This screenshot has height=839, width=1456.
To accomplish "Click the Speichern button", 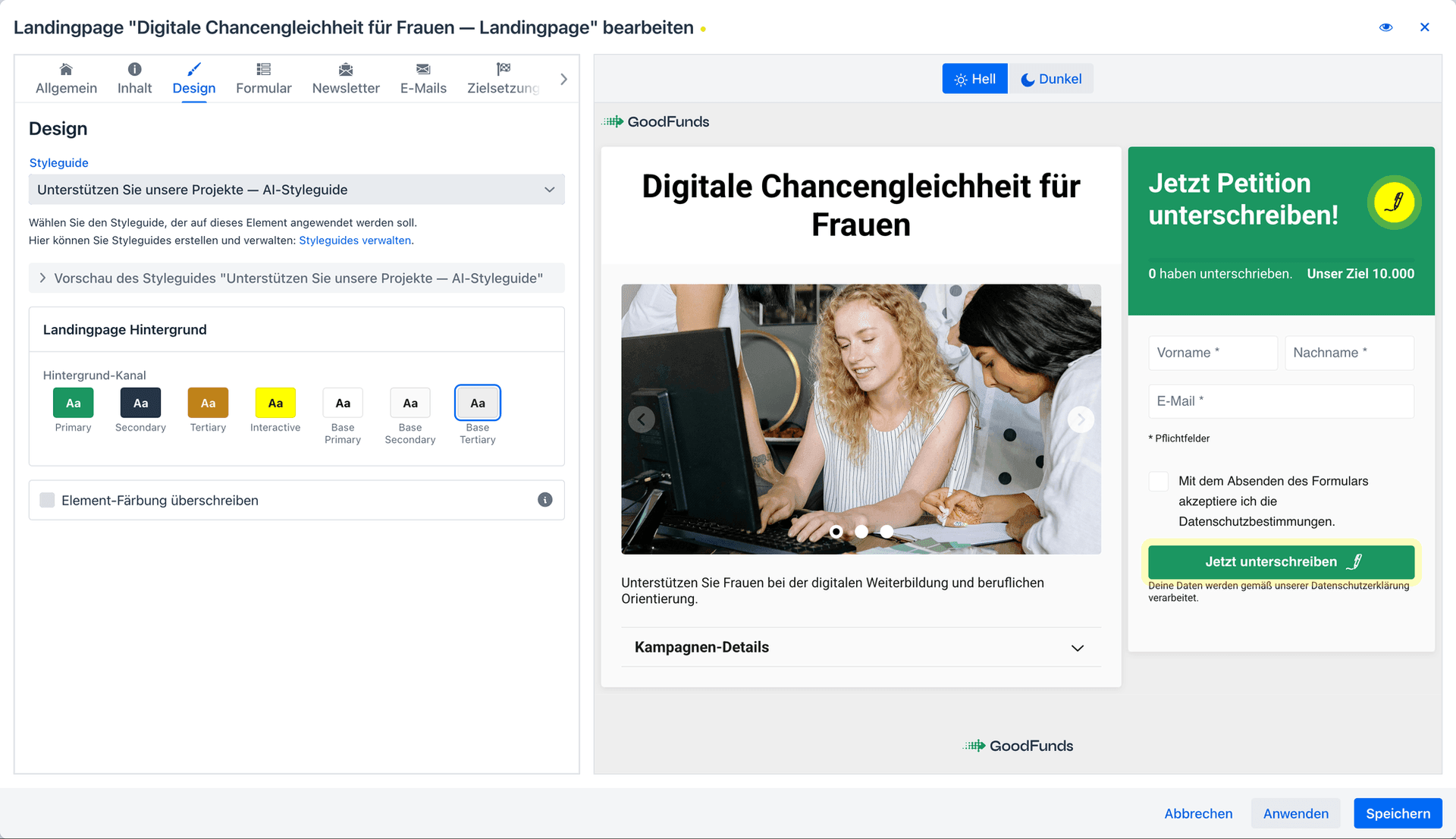I will click(x=1398, y=813).
